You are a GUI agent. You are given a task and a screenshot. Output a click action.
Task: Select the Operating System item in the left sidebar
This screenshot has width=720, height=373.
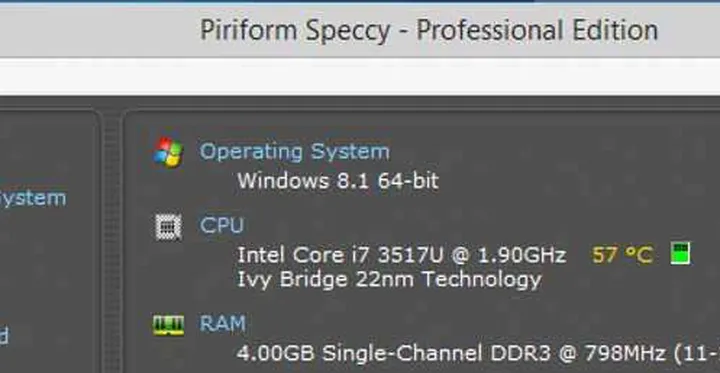coord(33,200)
